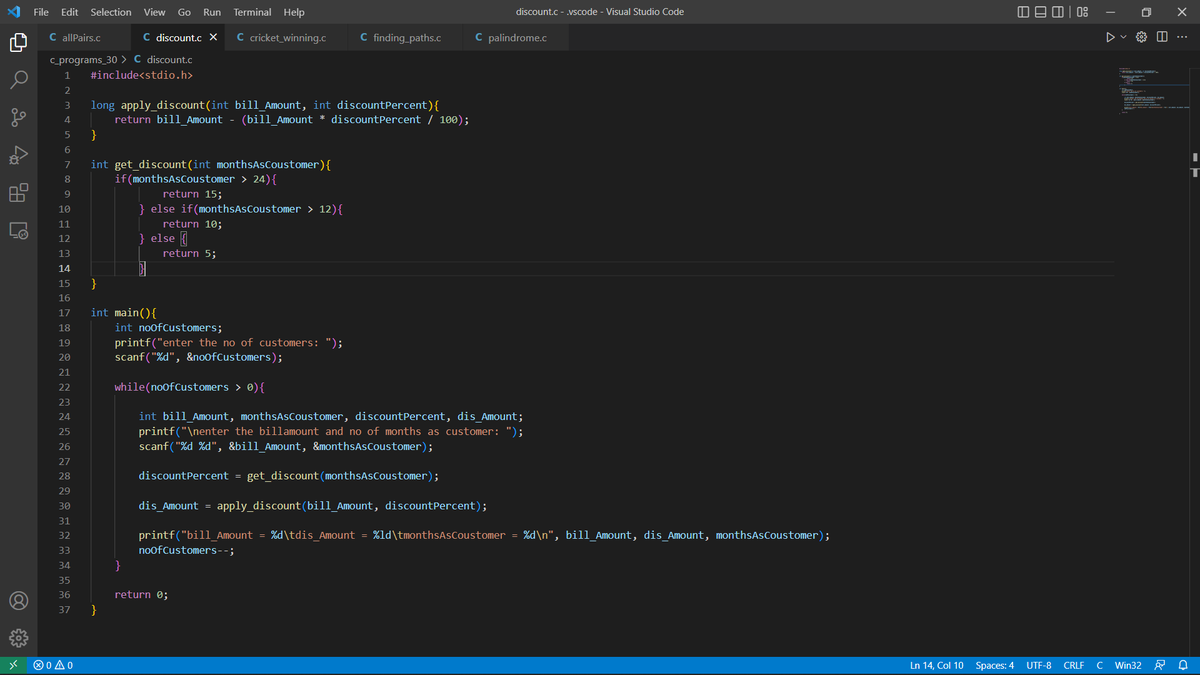Open the Terminal menu
Viewport: 1200px width, 675px height.
(251, 11)
